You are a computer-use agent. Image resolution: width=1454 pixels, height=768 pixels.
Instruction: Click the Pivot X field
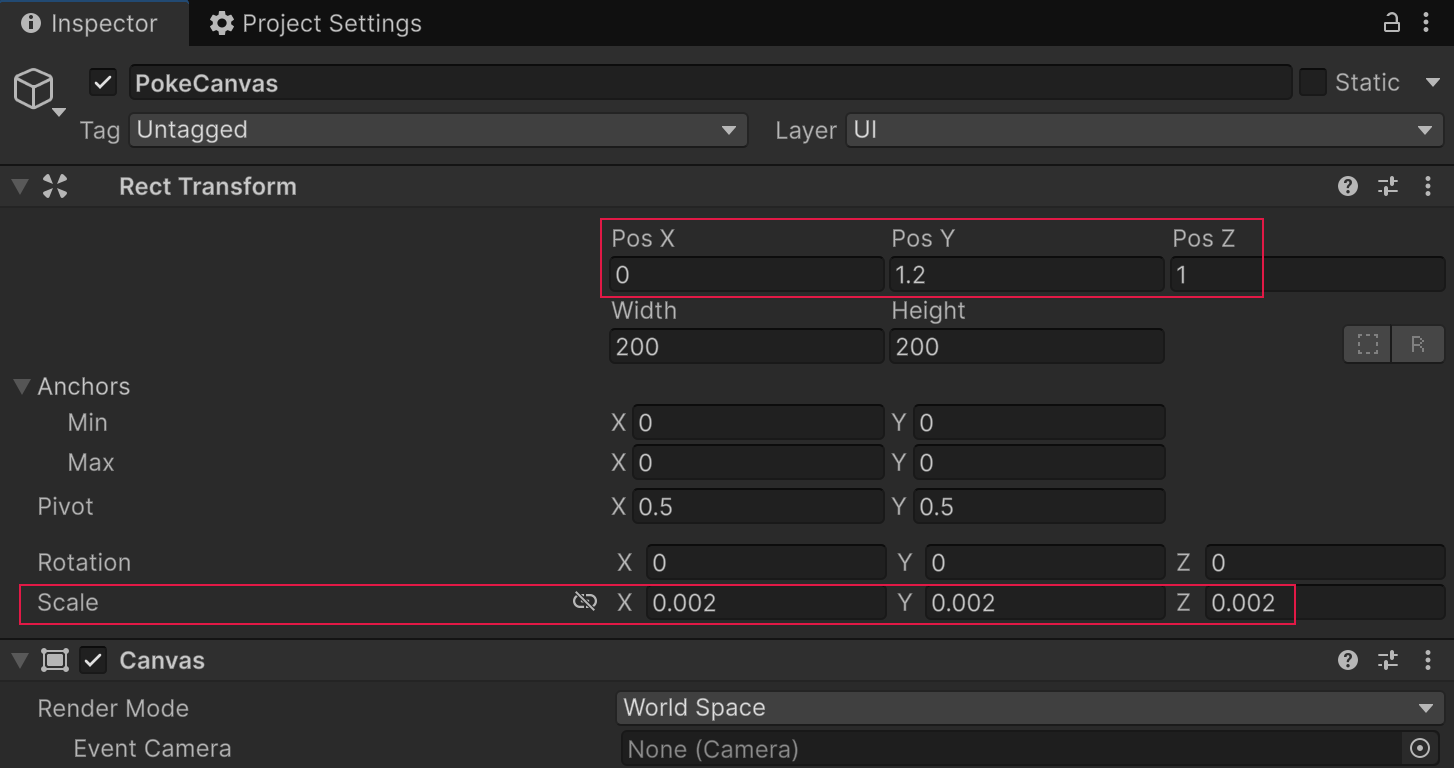point(757,506)
